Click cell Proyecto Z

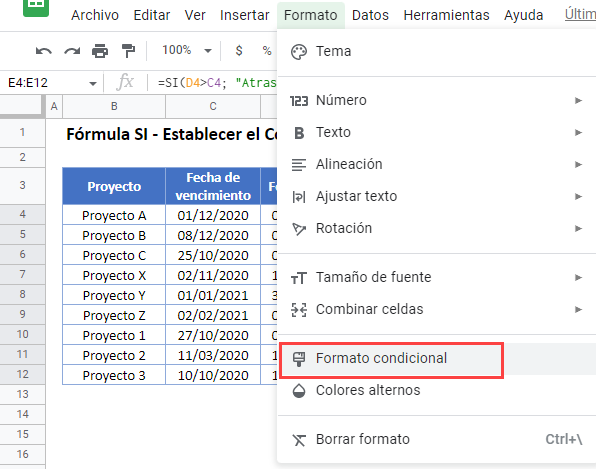[x=114, y=315]
